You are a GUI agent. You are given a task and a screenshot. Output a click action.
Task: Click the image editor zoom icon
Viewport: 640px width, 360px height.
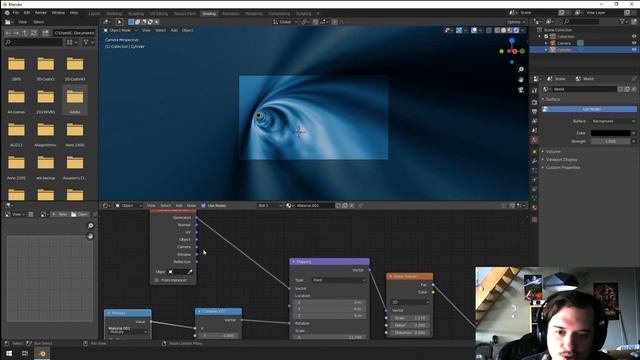[x=91, y=226]
